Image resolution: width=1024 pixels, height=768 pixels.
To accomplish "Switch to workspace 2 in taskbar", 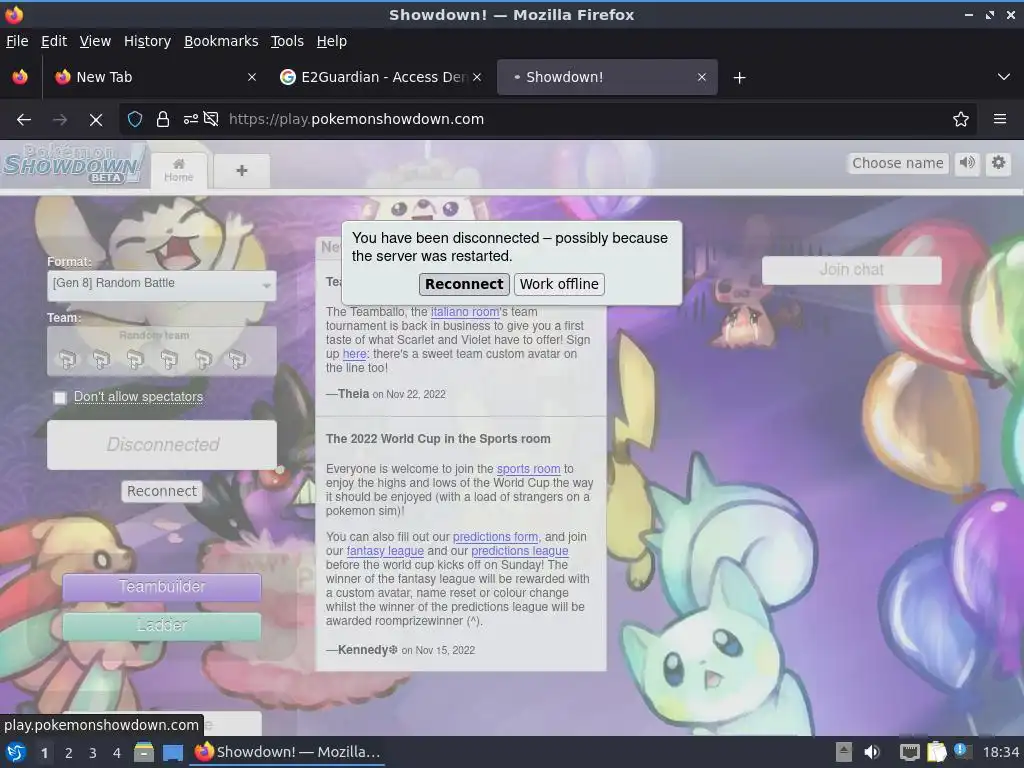I will tap(68, 753).
